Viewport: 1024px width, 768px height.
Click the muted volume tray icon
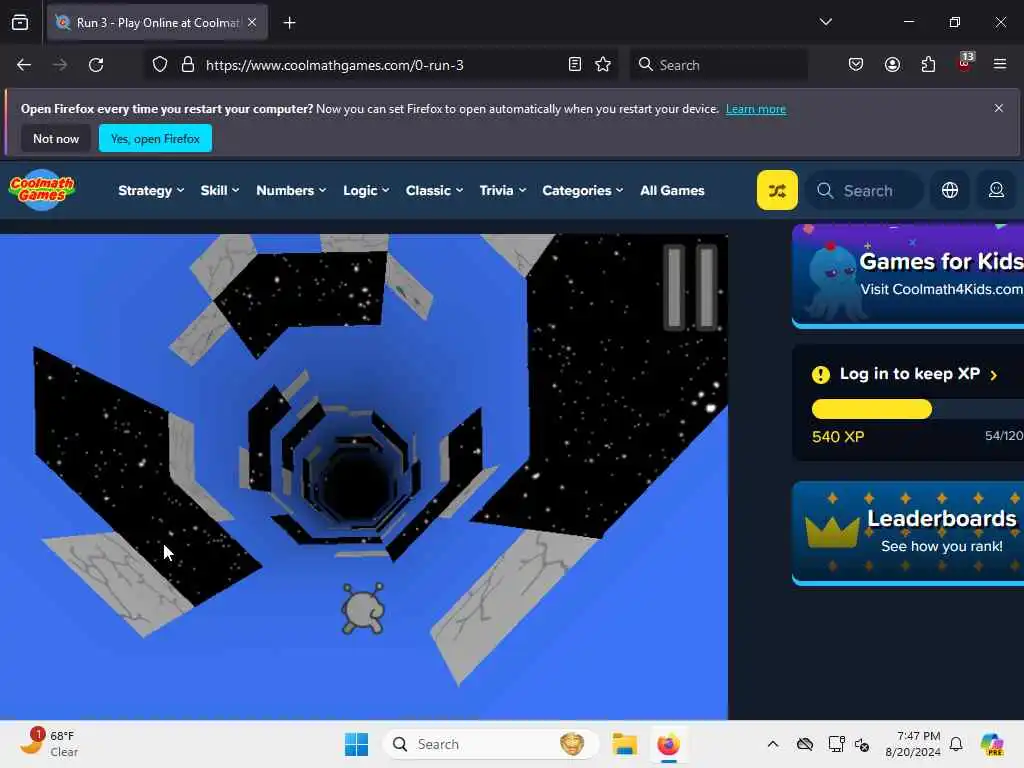(862, 744)
